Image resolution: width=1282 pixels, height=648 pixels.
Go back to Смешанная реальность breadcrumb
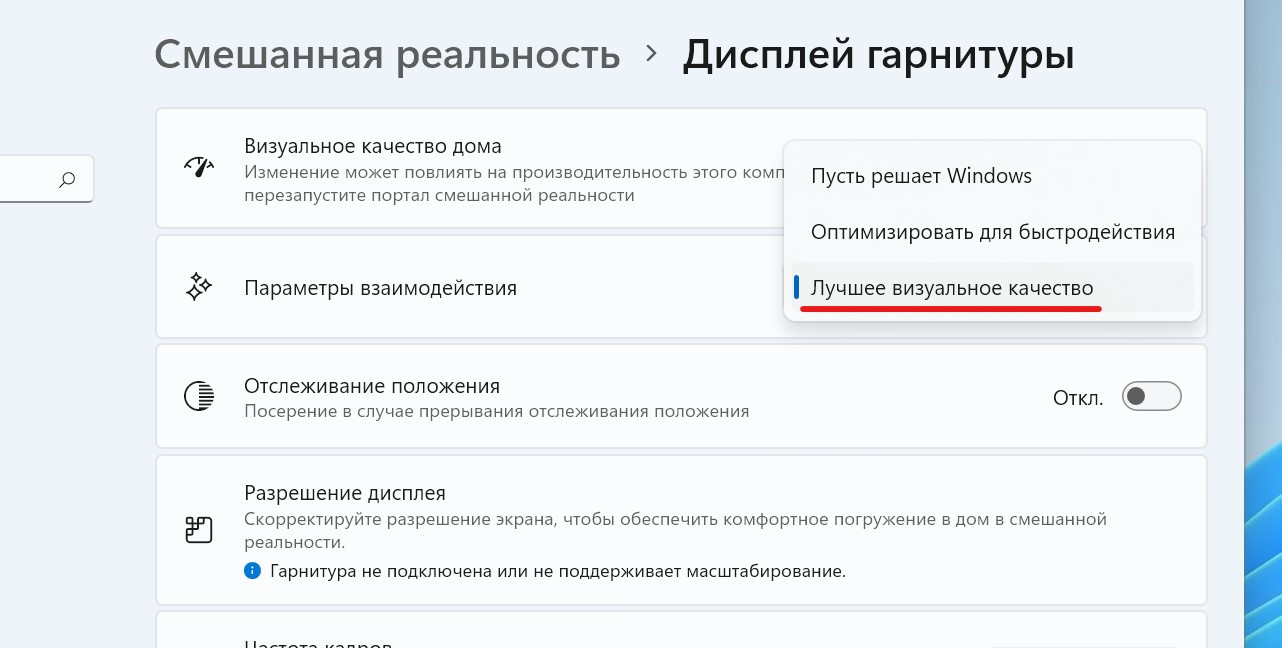point(387,54)
